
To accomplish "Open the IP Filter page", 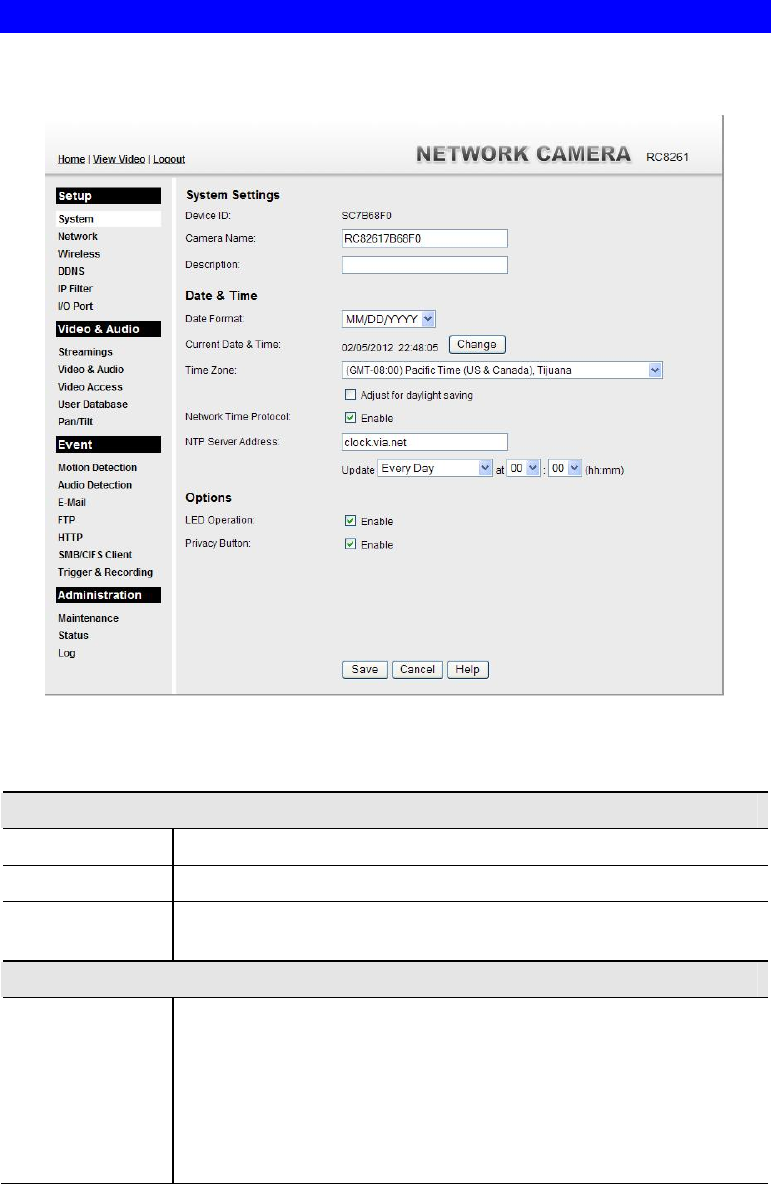I will pos(75,288).
